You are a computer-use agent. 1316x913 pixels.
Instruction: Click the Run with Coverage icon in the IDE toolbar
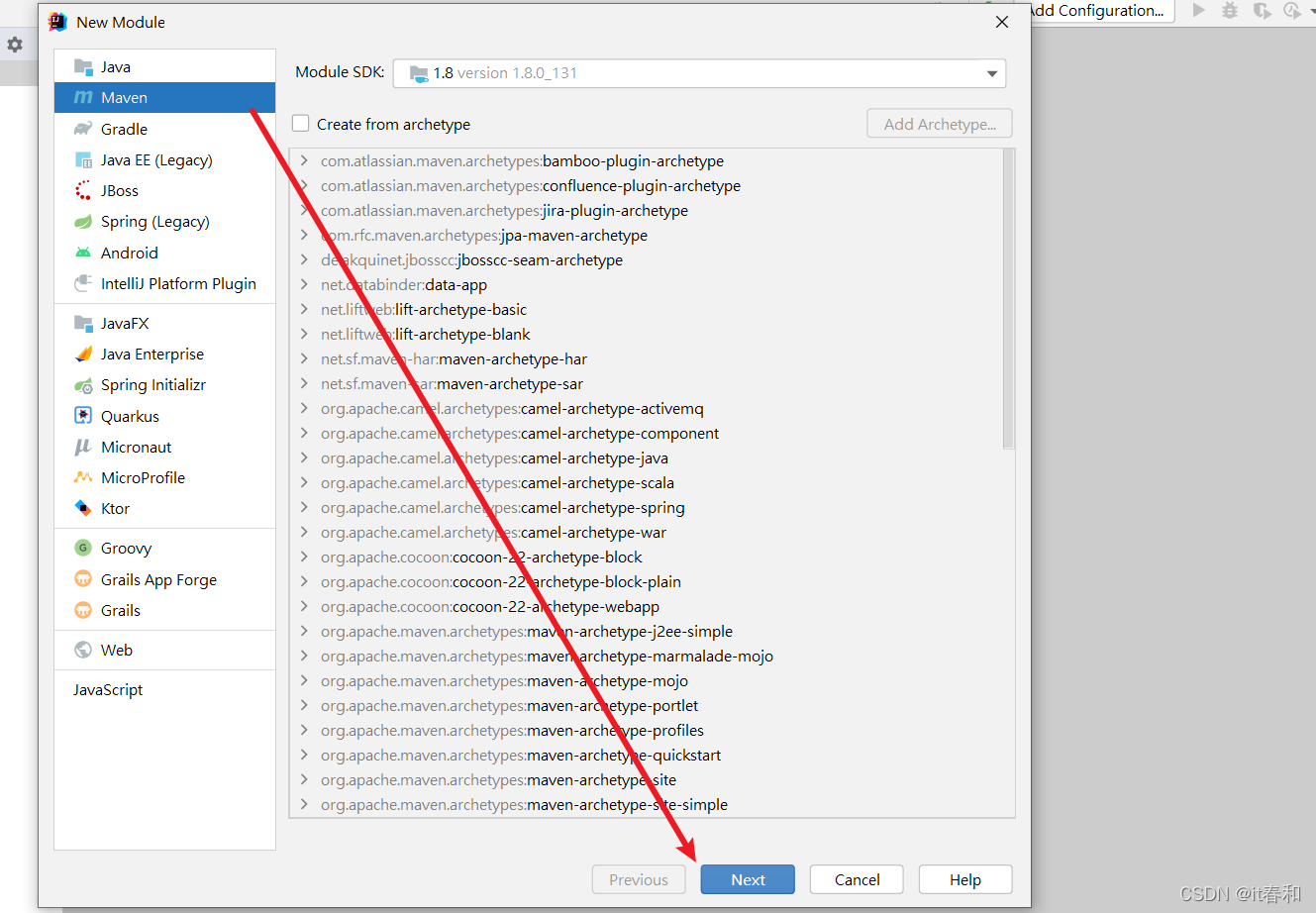pos(1262,10)
